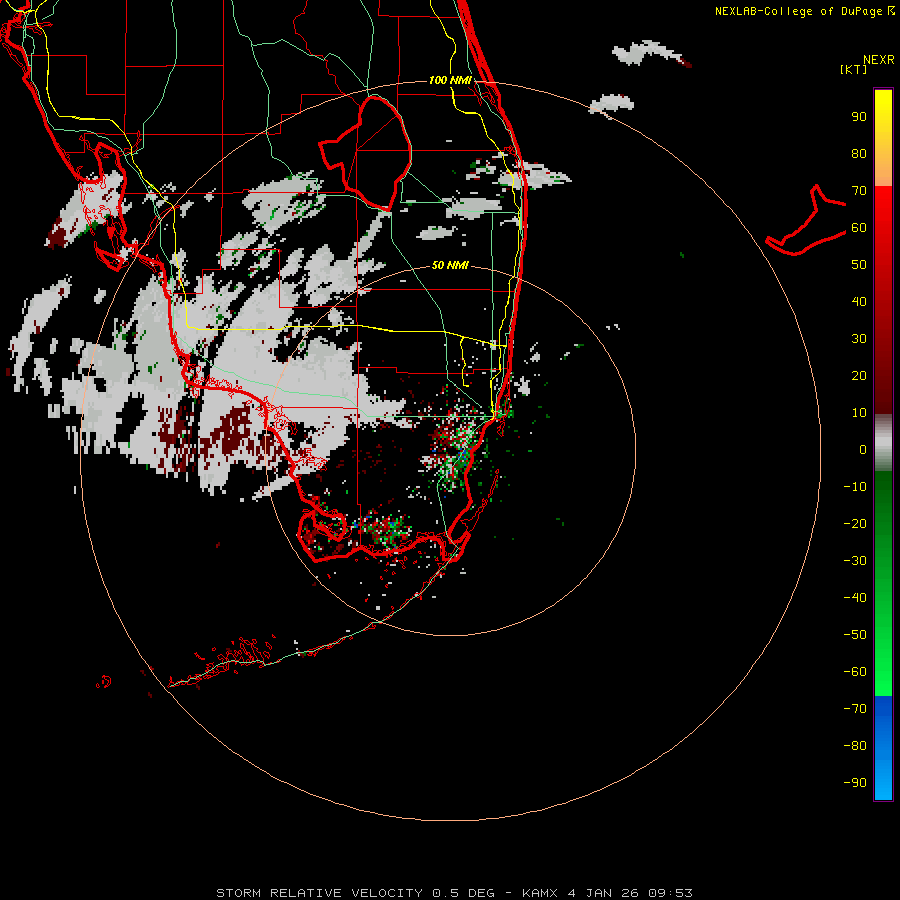Click the 50 value on velocity scale
This screenshot has width=900, height=900.
859,265
